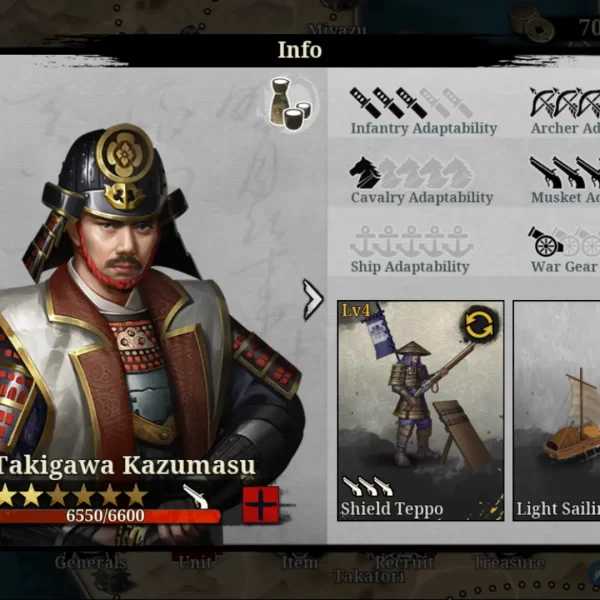Tap the sake bottle and cups icon
600x600 pixels.
[290, 101]
